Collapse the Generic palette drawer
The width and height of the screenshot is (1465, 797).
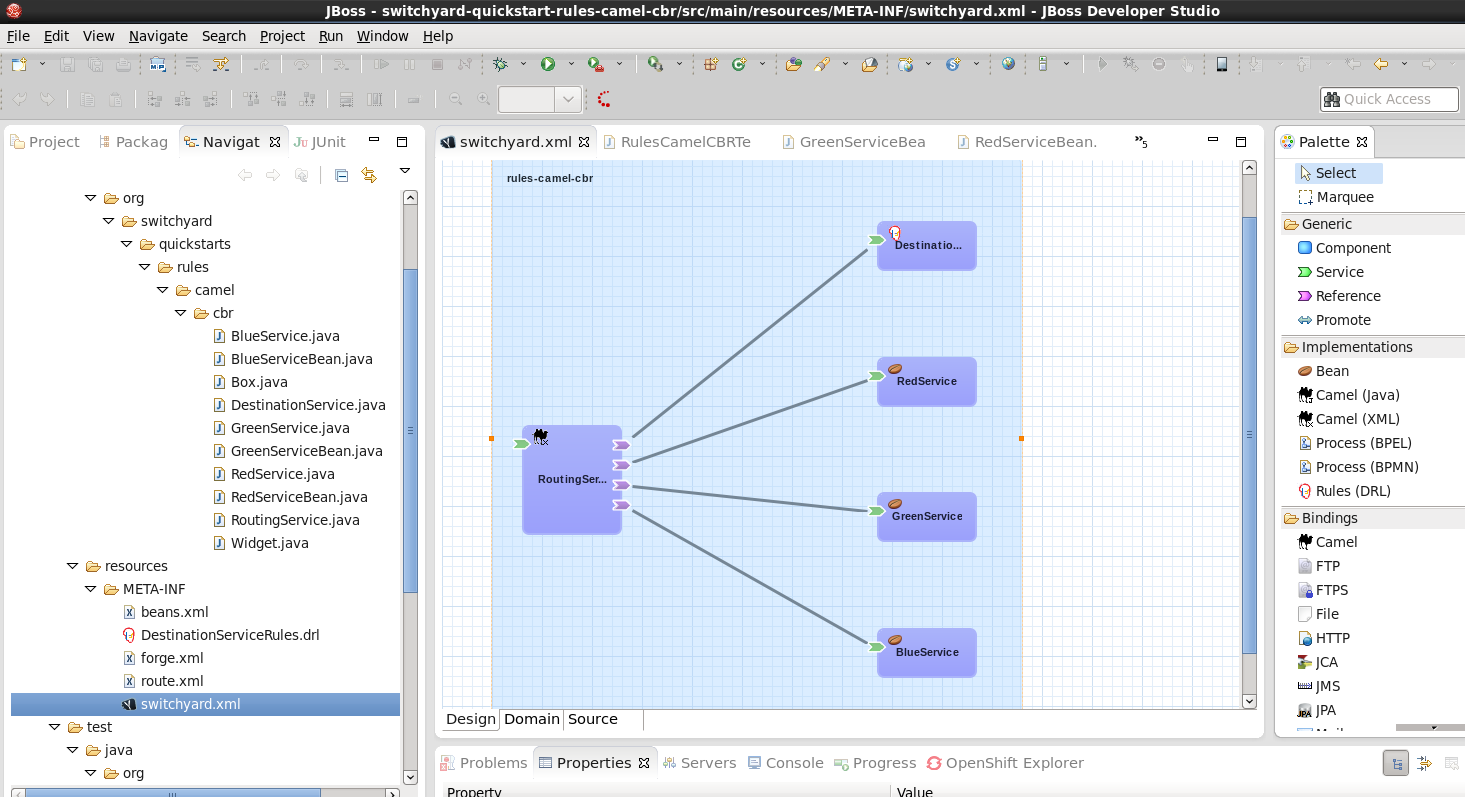pyautogui.click(x=1372, y=224)
